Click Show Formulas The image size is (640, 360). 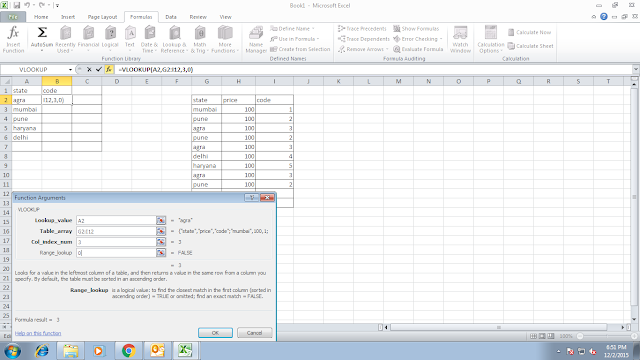pyautogui.click(x=416, y=29)
